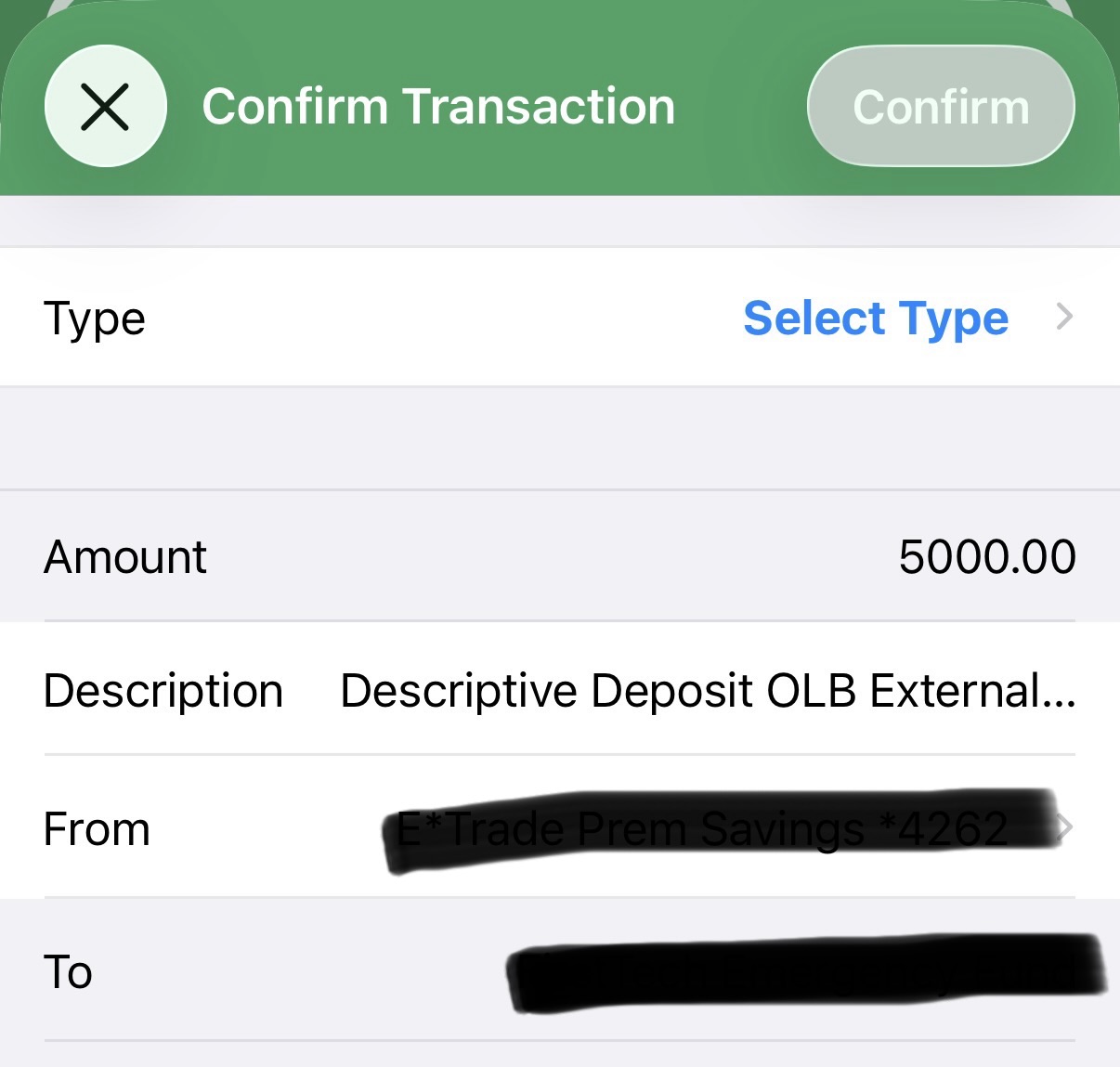Image resolution: width=1120 pixels, height=1067 pixels.
Task: Tap the blue Select Type link
Action: point(875,319)
